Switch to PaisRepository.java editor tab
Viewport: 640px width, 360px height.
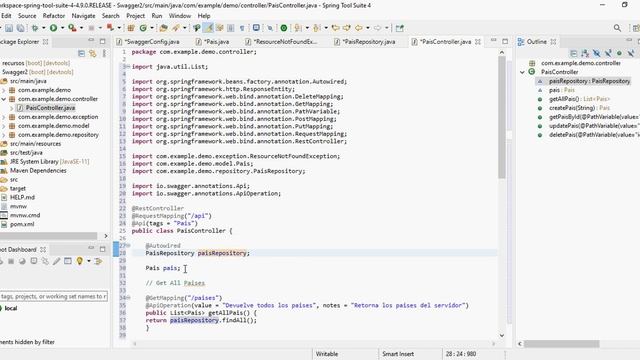click(364, 42)
